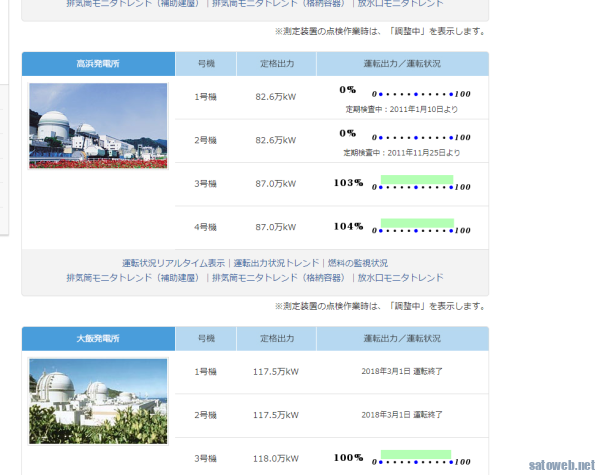Viewport: 600px width, 475px height.
Task: Open 燃料の監視状況 link under Takahama table
Action: pyautogui.click(x=358, y=263)
